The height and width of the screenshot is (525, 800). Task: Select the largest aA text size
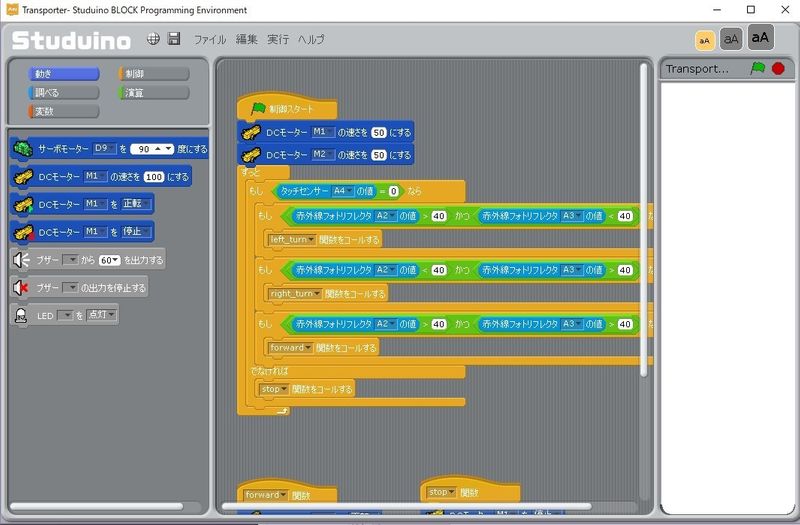761,38
